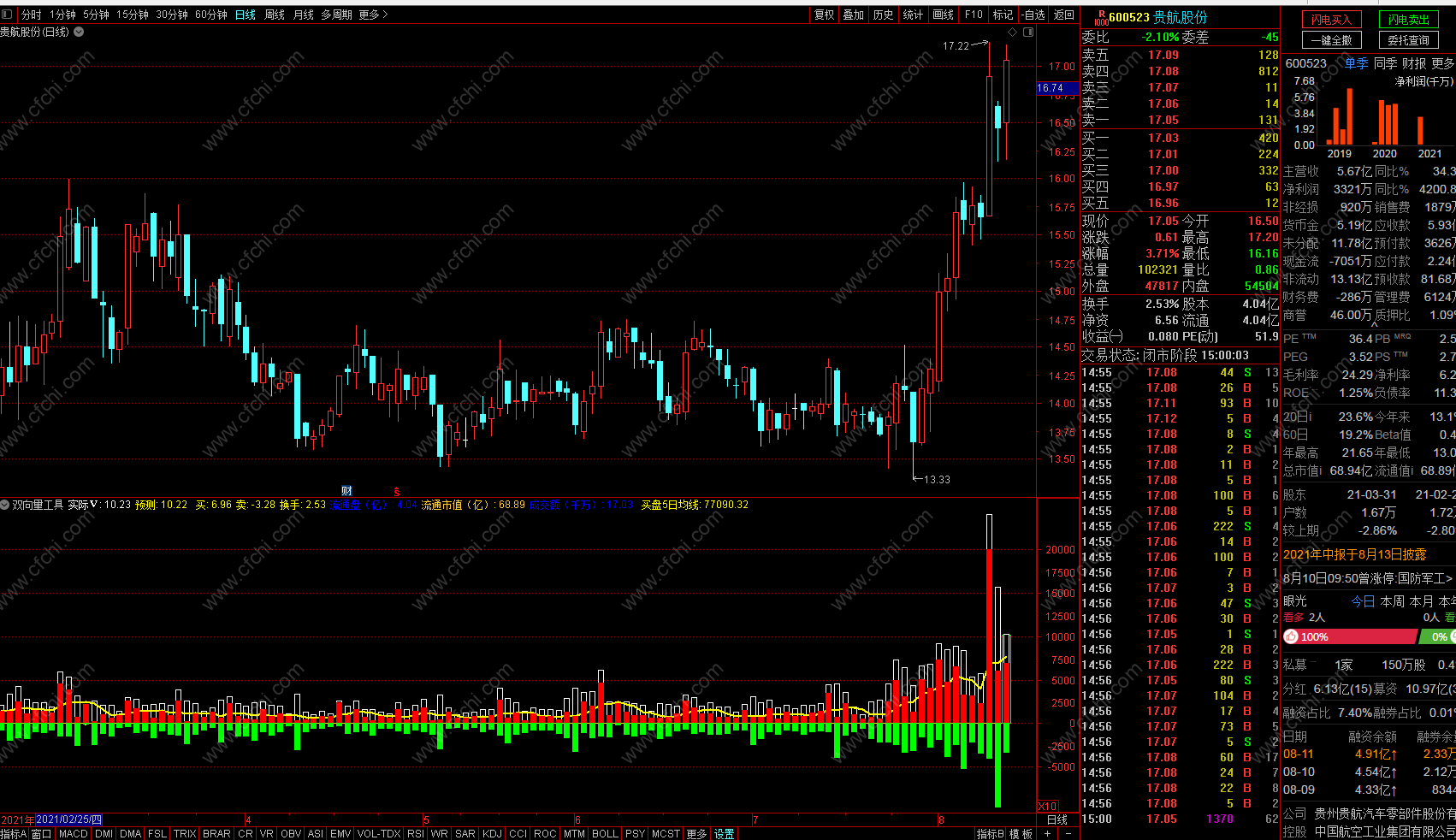Switch to 月线 monthly chart
This screenshot has width=1456, height=840.
(304, 15)
